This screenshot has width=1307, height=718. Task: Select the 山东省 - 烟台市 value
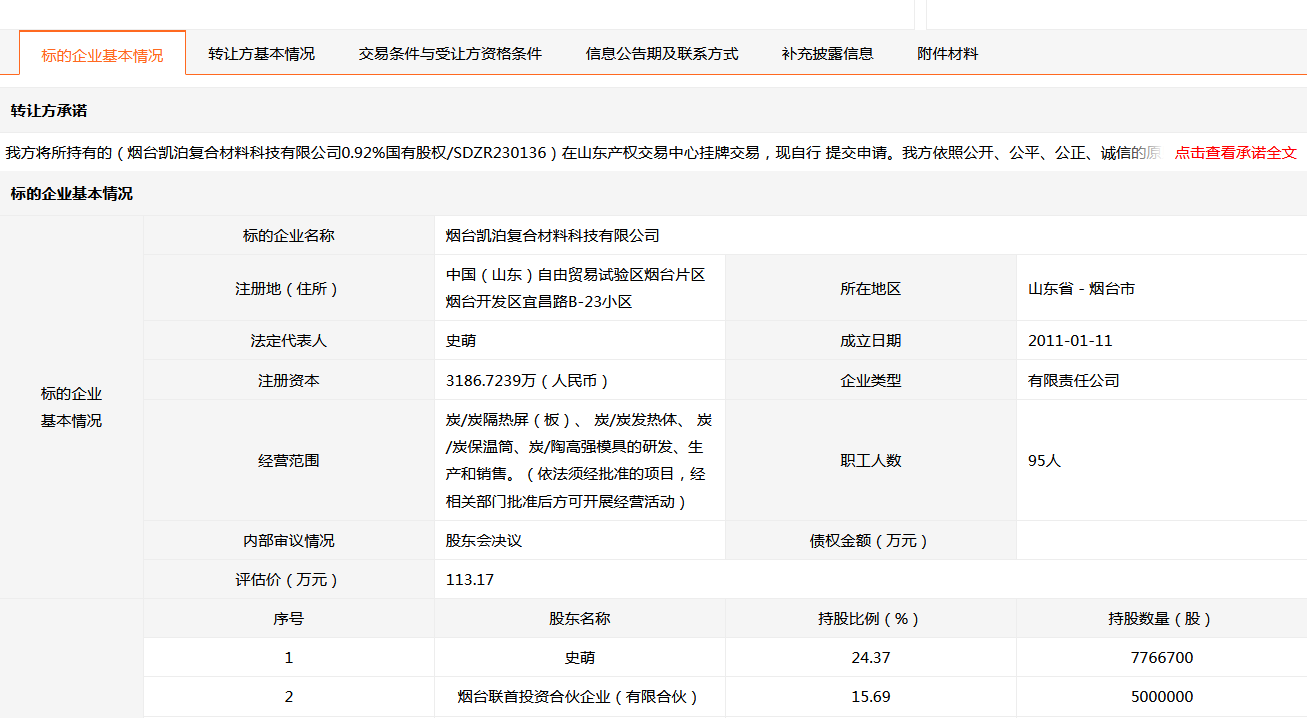point(1081,289)
